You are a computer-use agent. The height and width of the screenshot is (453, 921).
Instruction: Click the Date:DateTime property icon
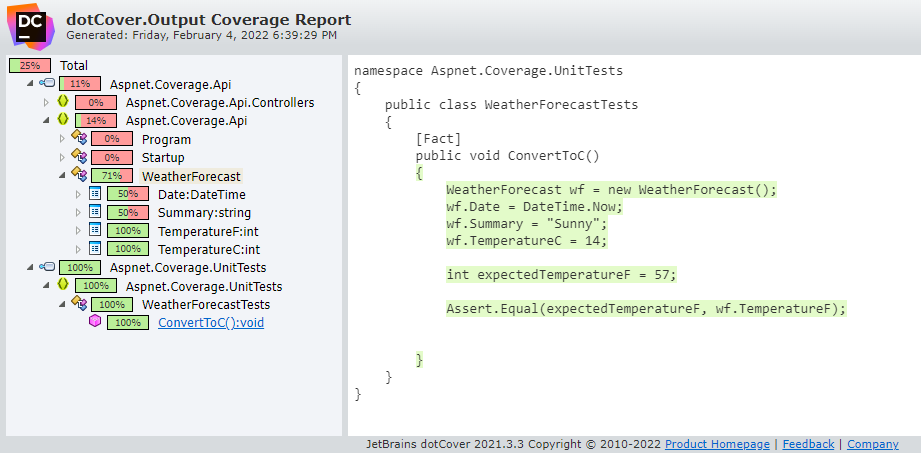[95, 194]
